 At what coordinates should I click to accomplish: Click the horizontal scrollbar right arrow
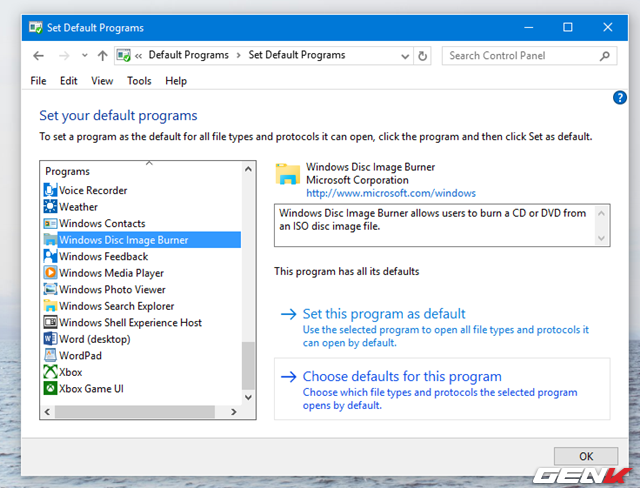coord(233,412)
